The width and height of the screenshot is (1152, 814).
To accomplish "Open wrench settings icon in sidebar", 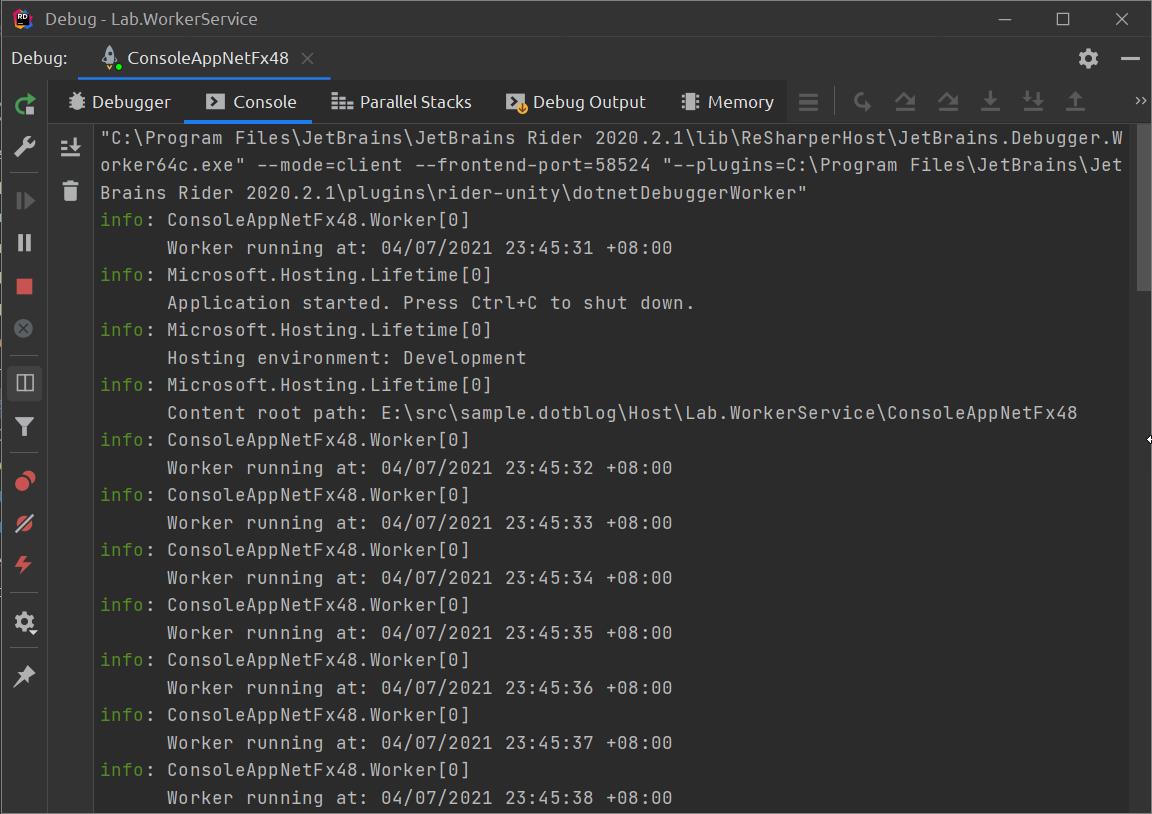I will [24, 146].
